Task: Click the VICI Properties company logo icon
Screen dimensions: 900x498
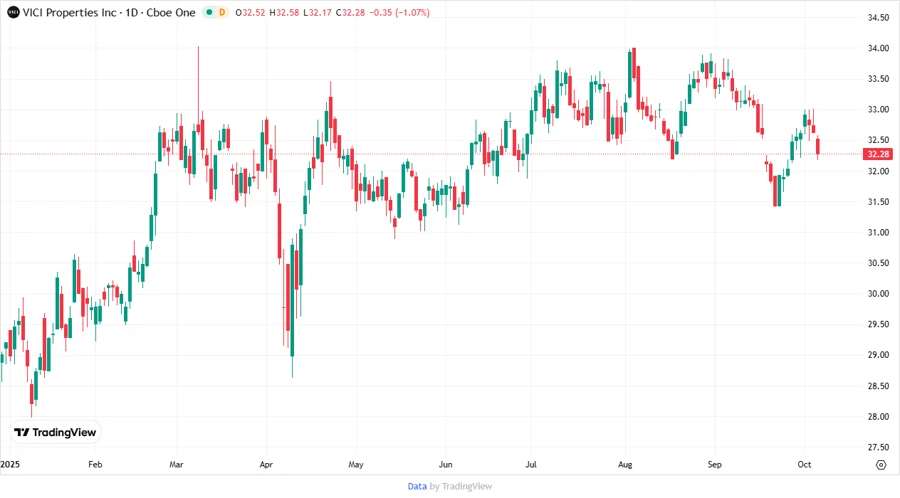Action: (12, 12)
